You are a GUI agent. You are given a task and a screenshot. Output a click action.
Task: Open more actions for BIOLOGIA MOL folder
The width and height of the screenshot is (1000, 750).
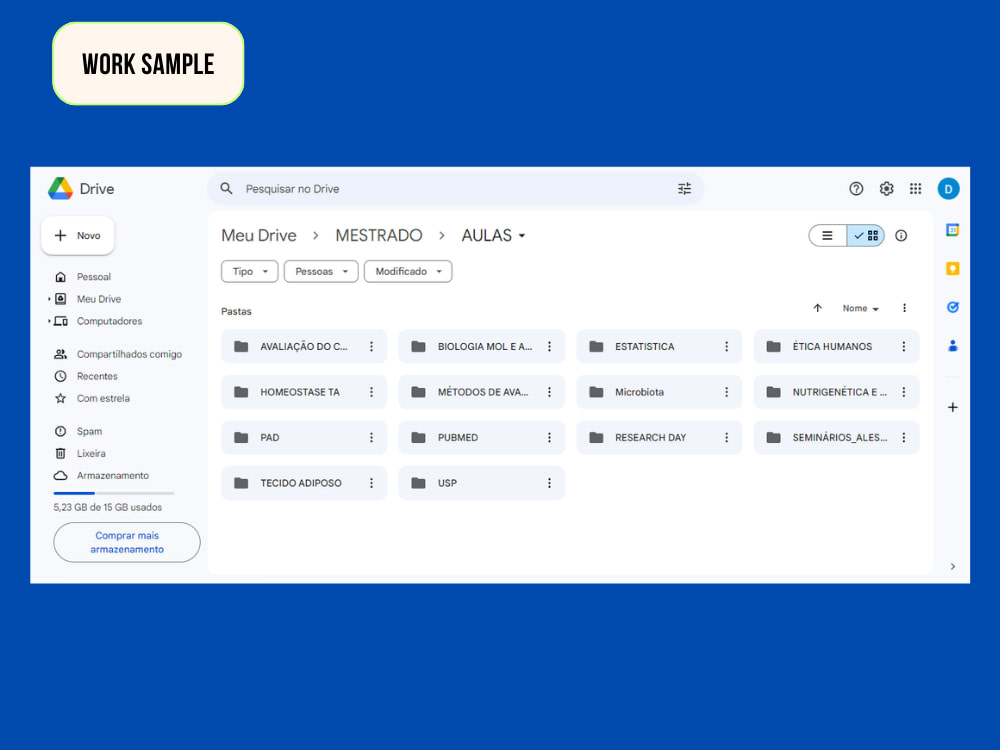[549, 346]
